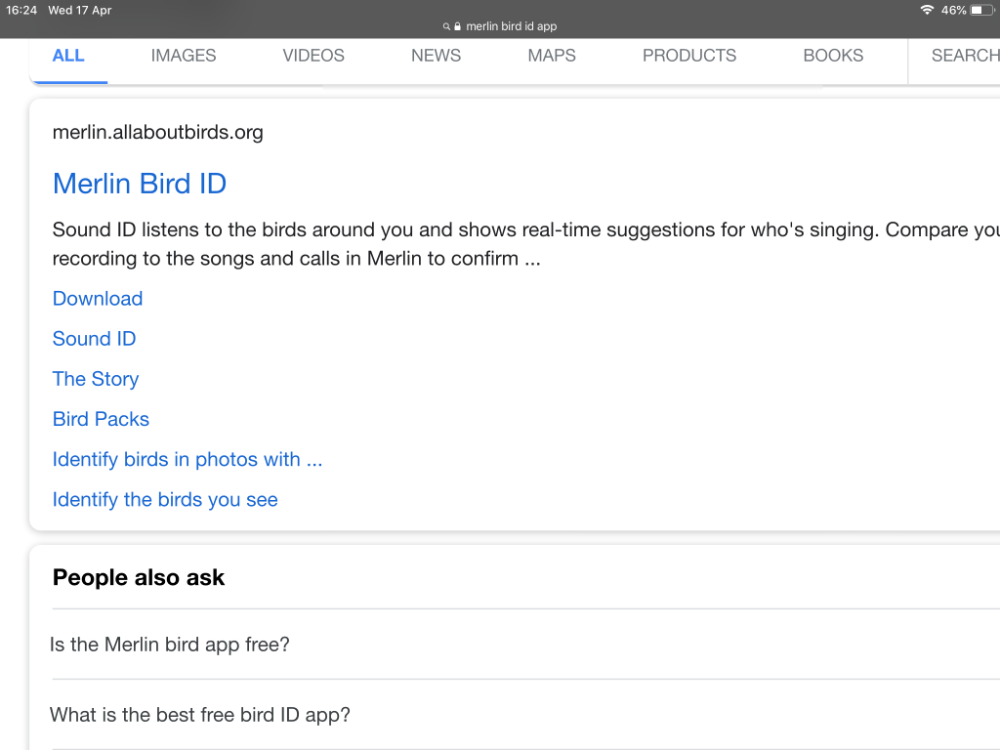Click the People also ask heading

click(x=138, y=577)
